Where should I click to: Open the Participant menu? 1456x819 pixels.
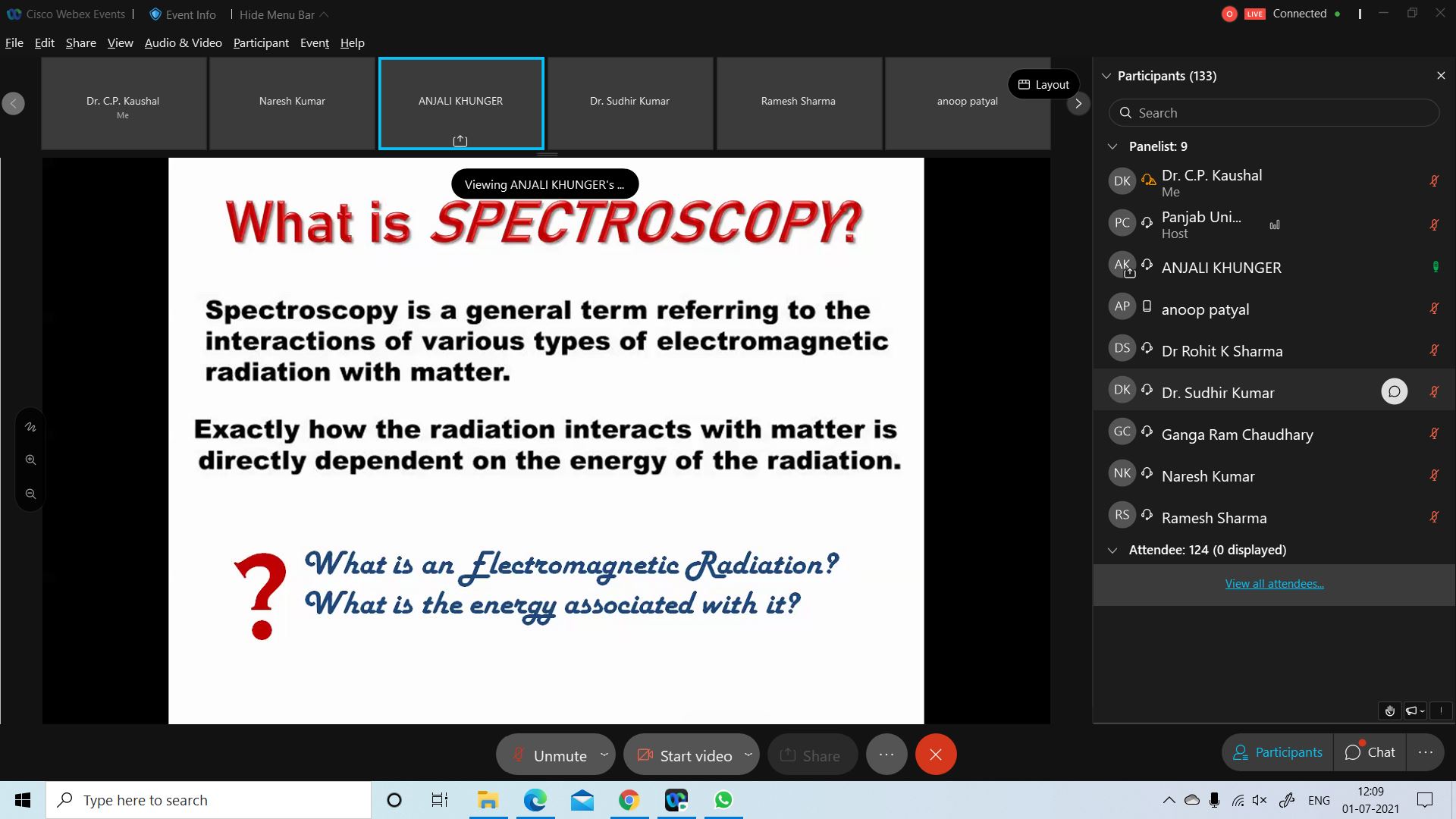coord(261,42)
